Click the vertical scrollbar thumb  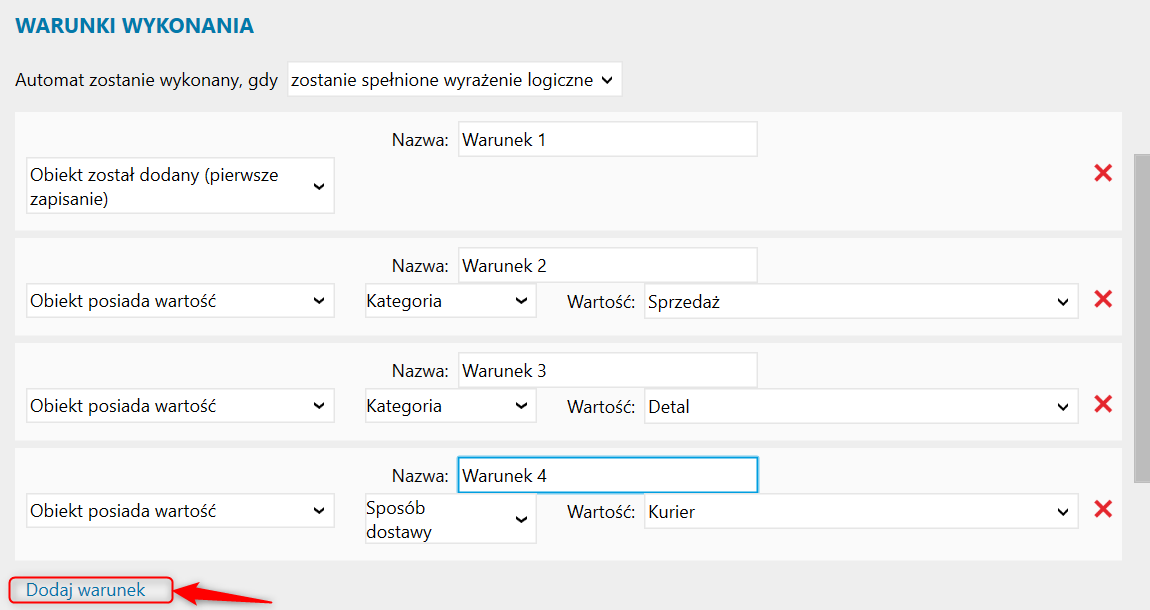pyautogui.click(x=1142, y=318)
